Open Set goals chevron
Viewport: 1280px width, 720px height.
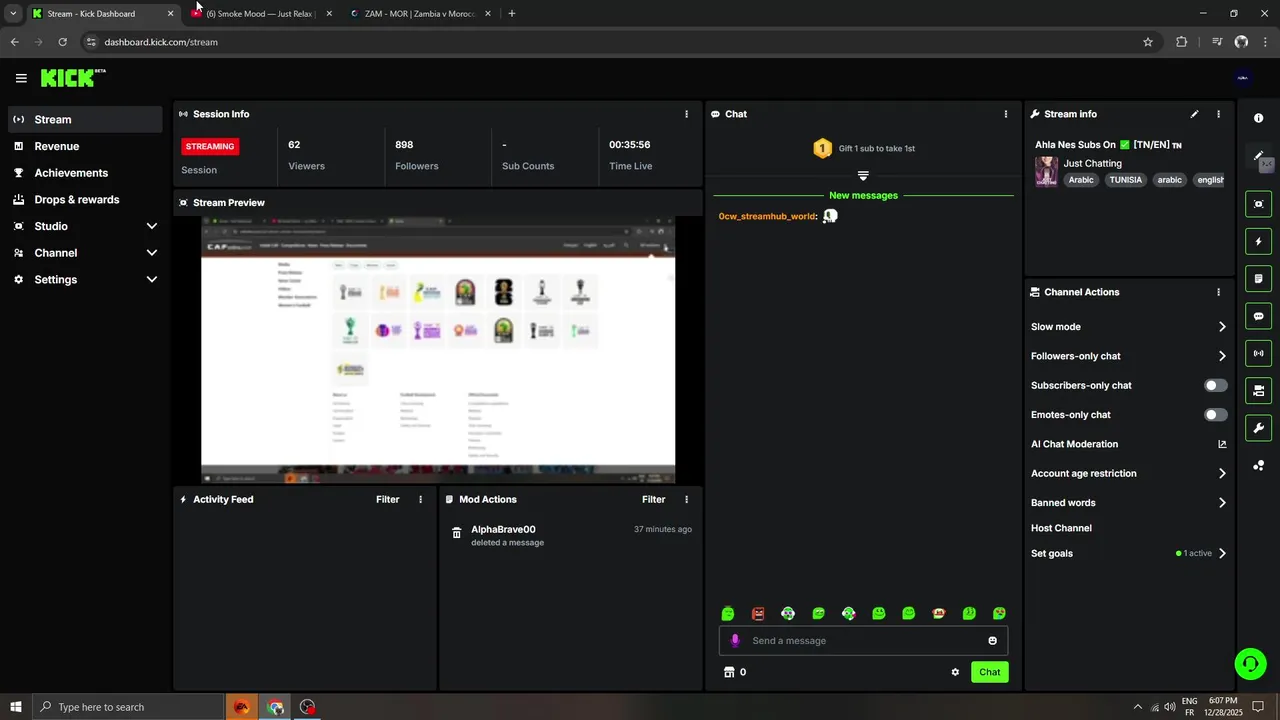coord(1221,553)
